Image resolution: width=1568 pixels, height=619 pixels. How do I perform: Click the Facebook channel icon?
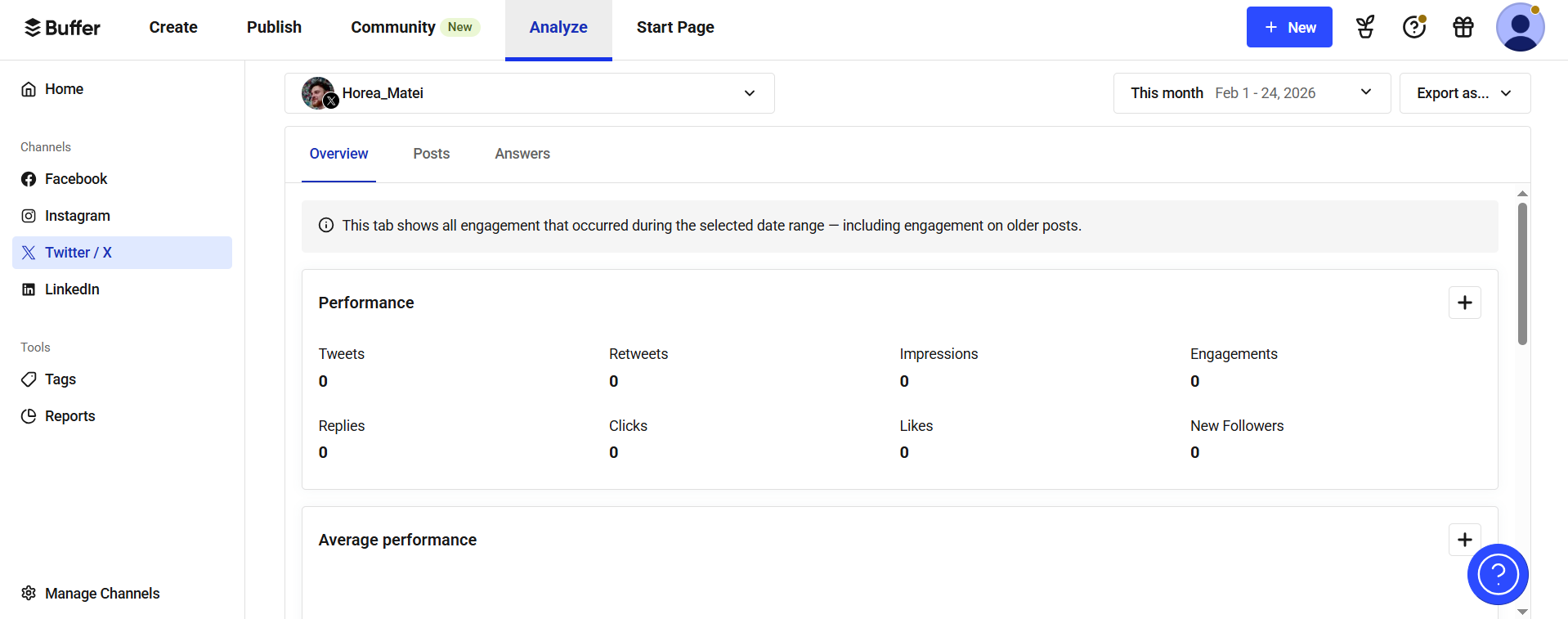click(29, 179)
